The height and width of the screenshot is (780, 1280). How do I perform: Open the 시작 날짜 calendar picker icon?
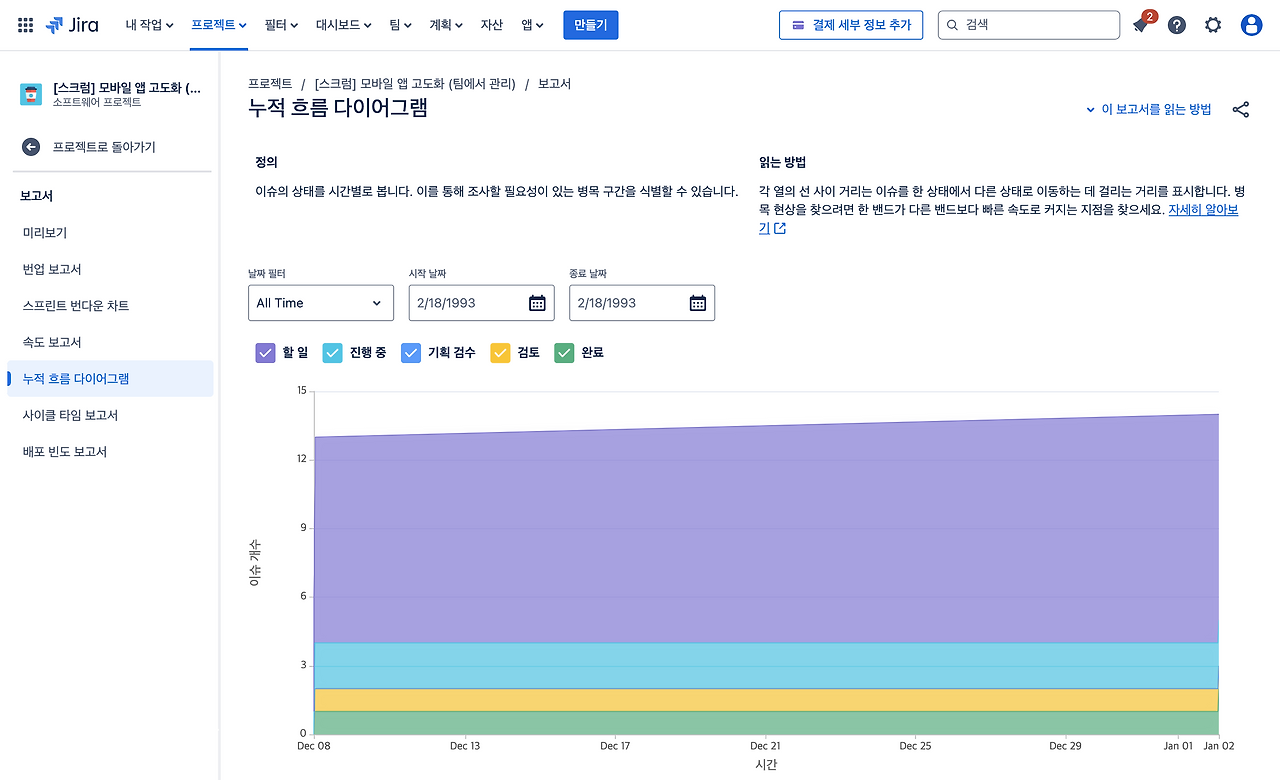tap(537, 302)
